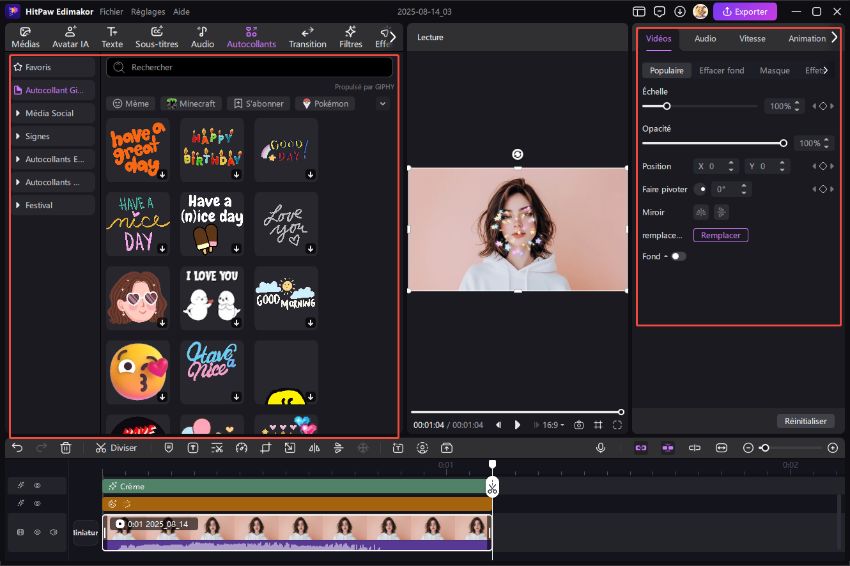Select the Masque sub-tab
The width and height of the screenshot is (850, 566).
(x=774, y=70)
